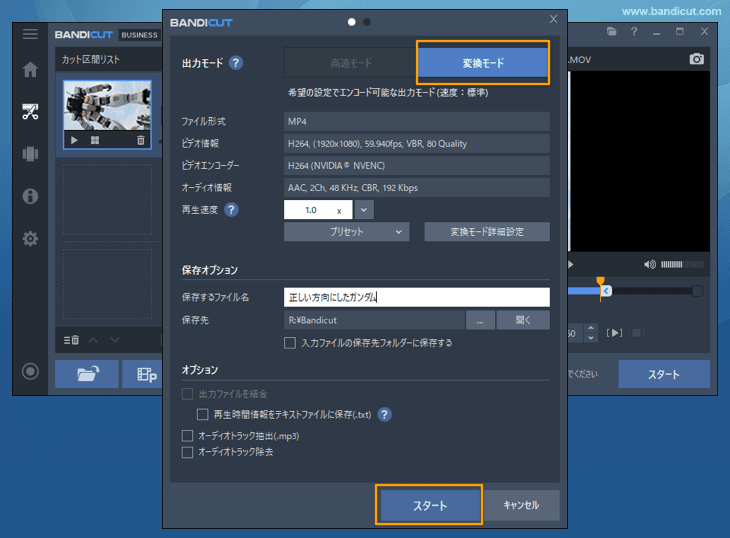Click スタート in the dialog
730x538 pixels.
point(429,505)
